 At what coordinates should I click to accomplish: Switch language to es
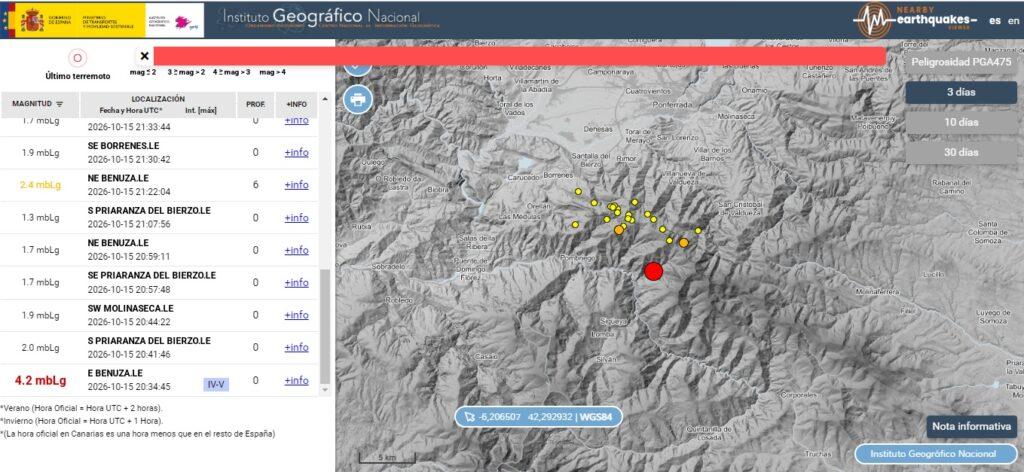(x=995, y=20)
